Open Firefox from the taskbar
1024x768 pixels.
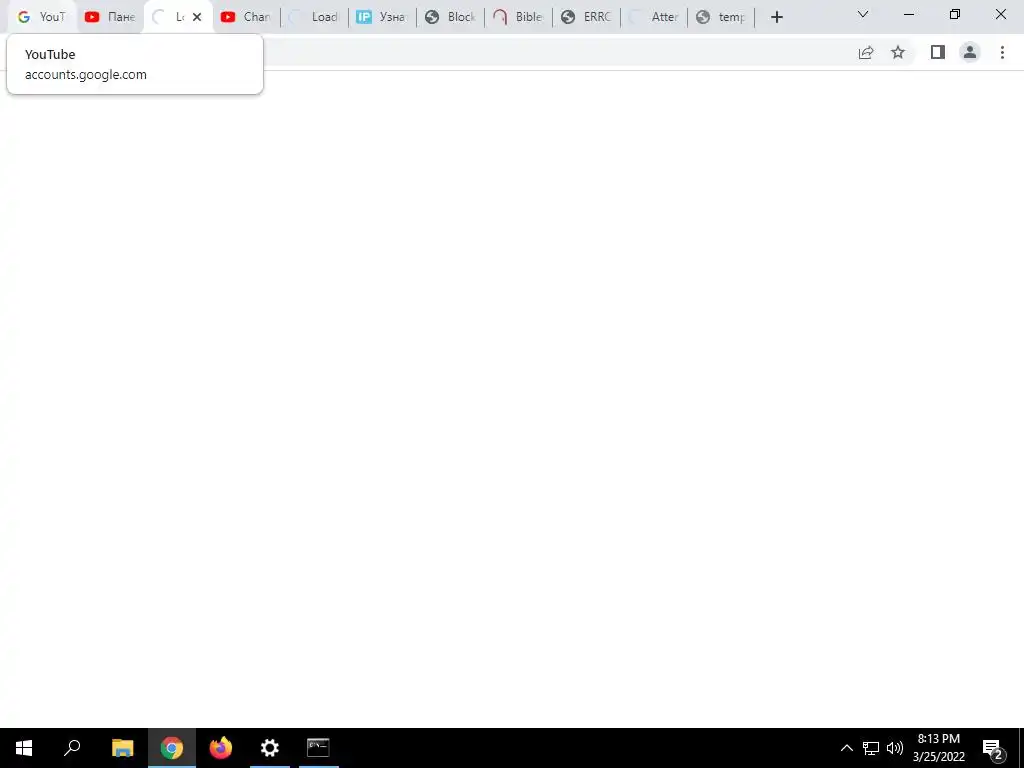(x=221, y=748)
